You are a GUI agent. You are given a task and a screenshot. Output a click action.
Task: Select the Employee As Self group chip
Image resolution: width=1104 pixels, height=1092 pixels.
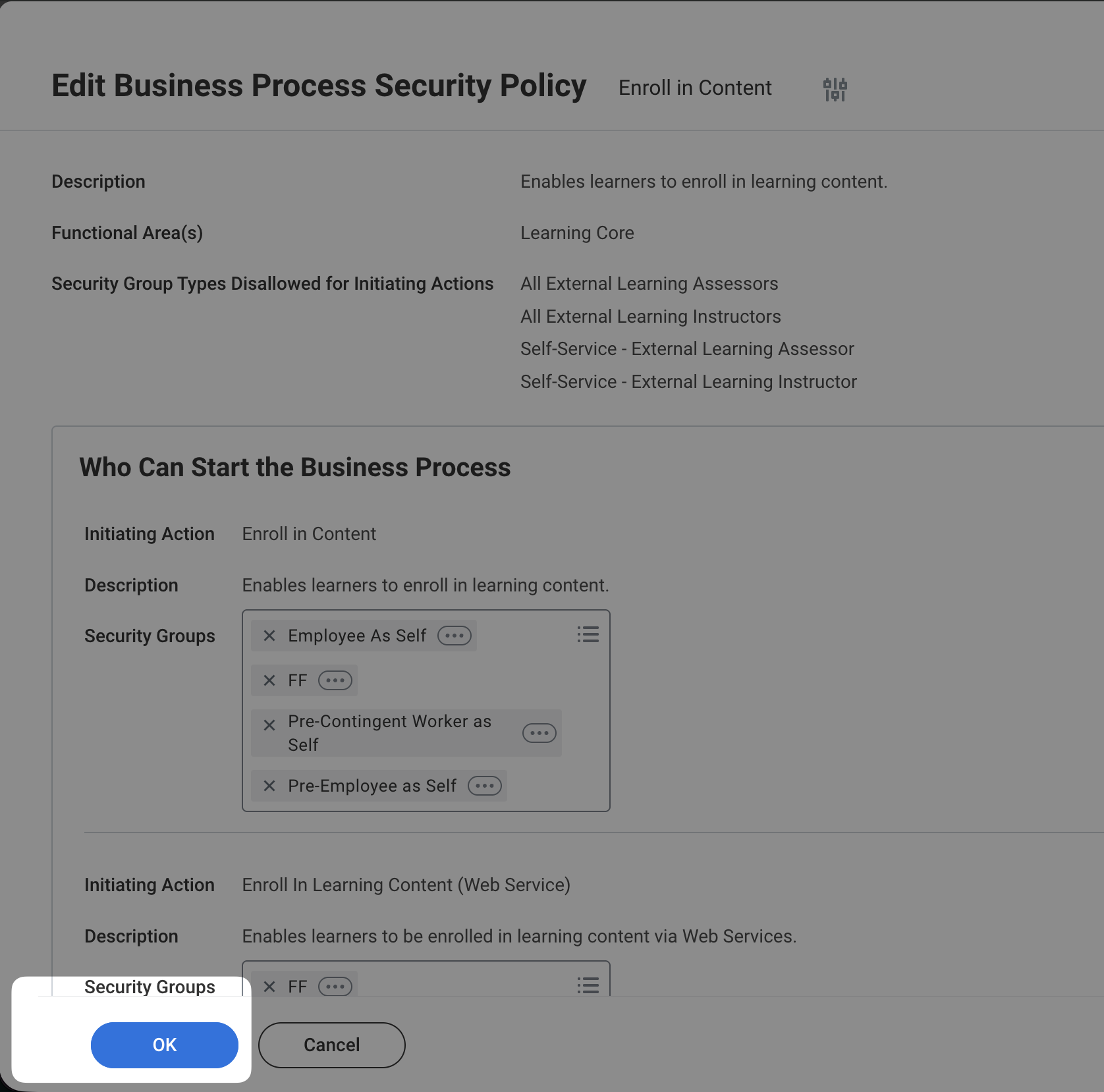point(357,636)
